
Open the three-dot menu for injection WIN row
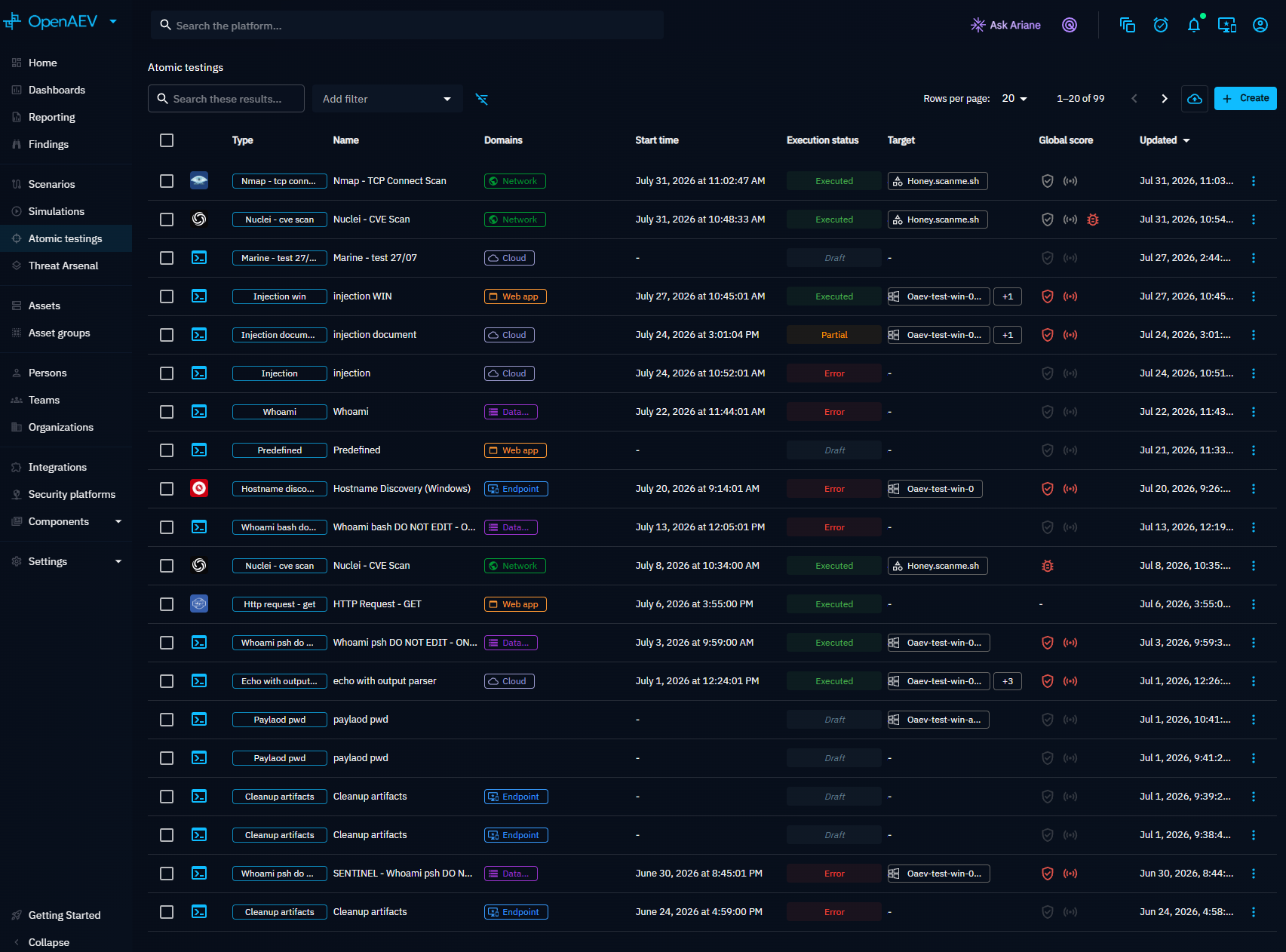click(1253, 296)
